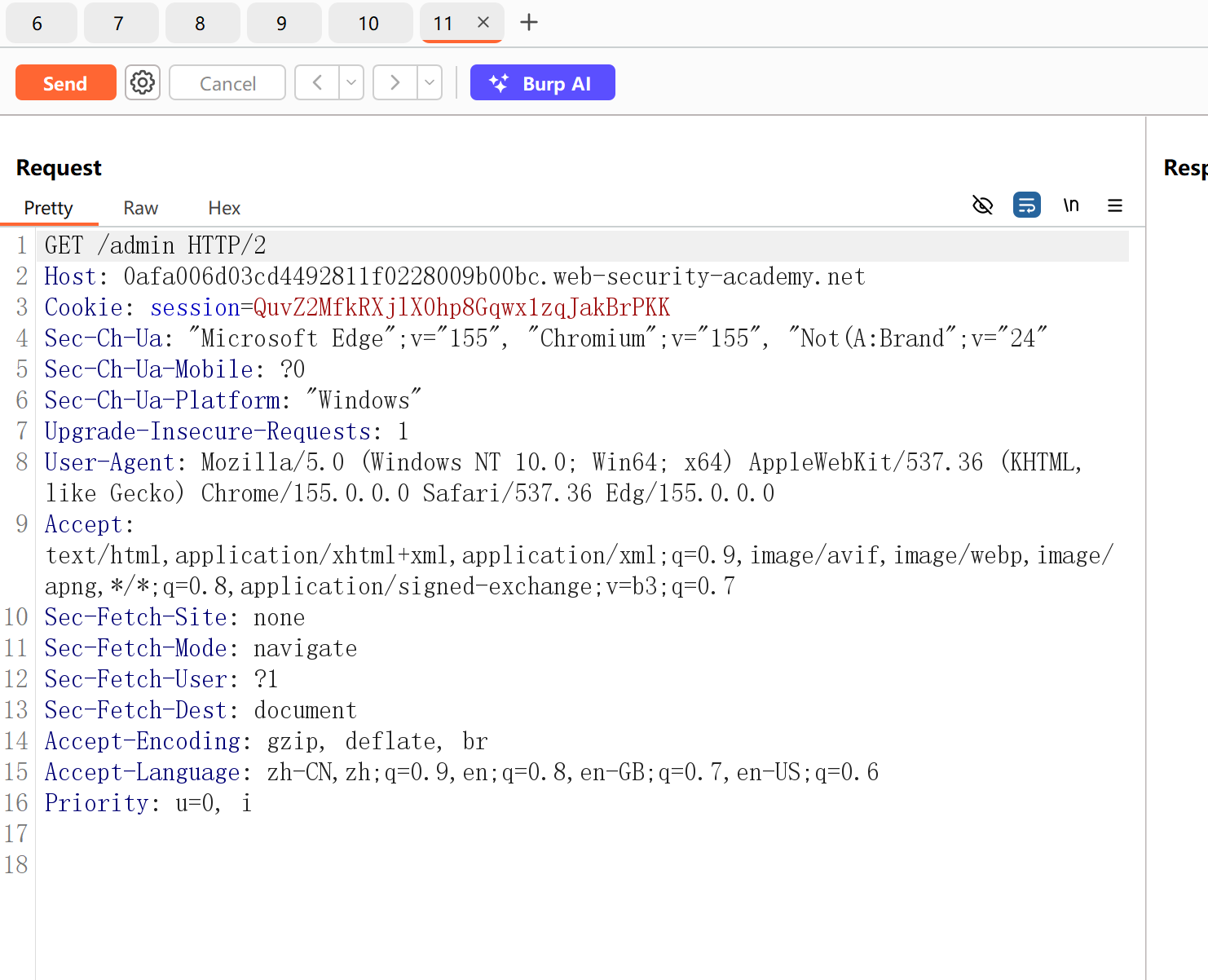Click the Sec-Fetch-Mode navigate line
The width and height of the screenshot is (1208, 980).
[x=201, y=648]
